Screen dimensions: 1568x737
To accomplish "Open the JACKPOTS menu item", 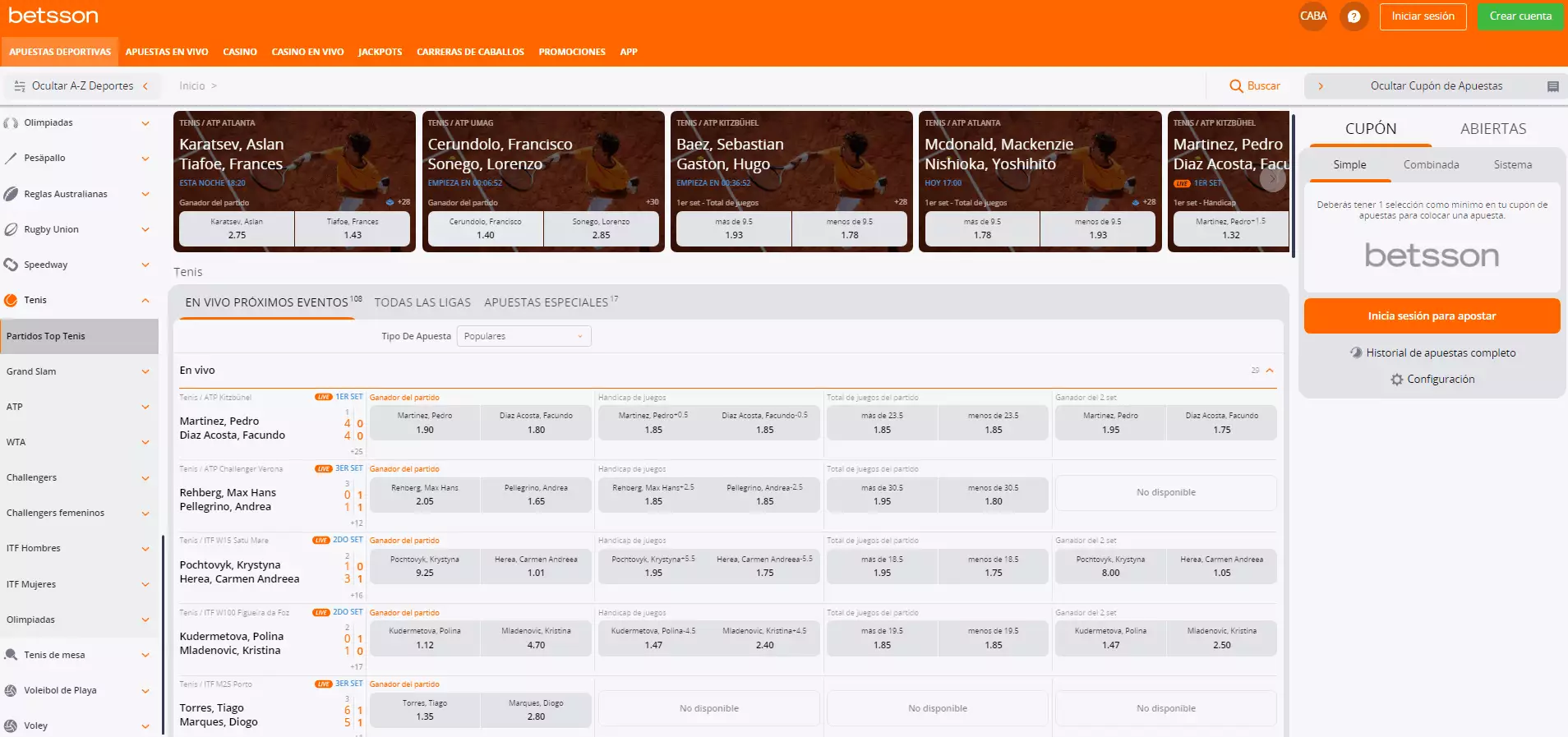I will tap(380, 52).
